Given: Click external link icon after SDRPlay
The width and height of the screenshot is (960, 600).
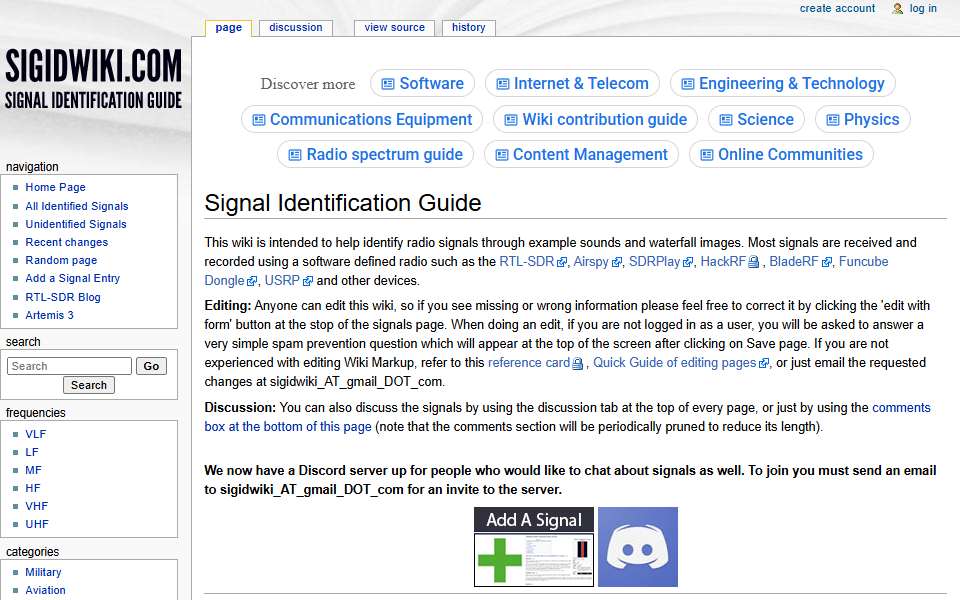Looking at the screenshot, I should 688,262.
